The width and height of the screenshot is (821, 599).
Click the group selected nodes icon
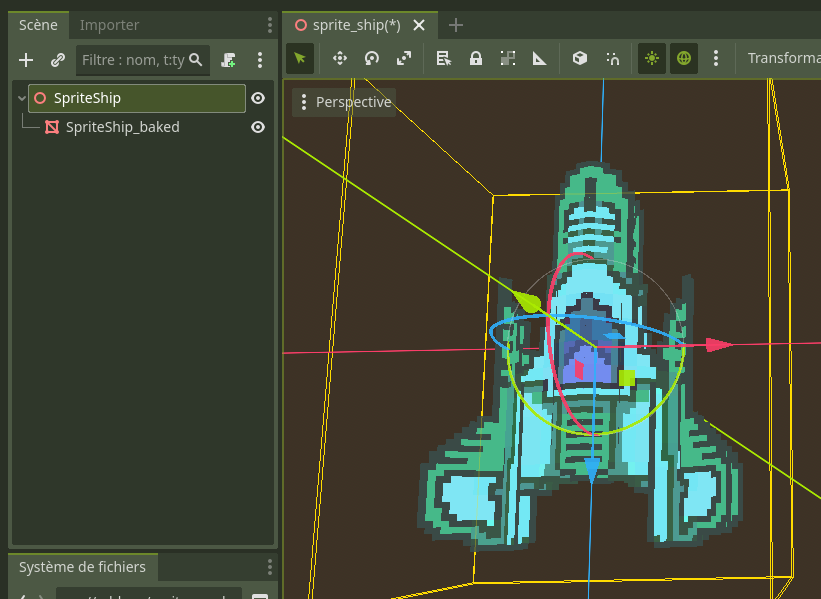click(508, 58)
